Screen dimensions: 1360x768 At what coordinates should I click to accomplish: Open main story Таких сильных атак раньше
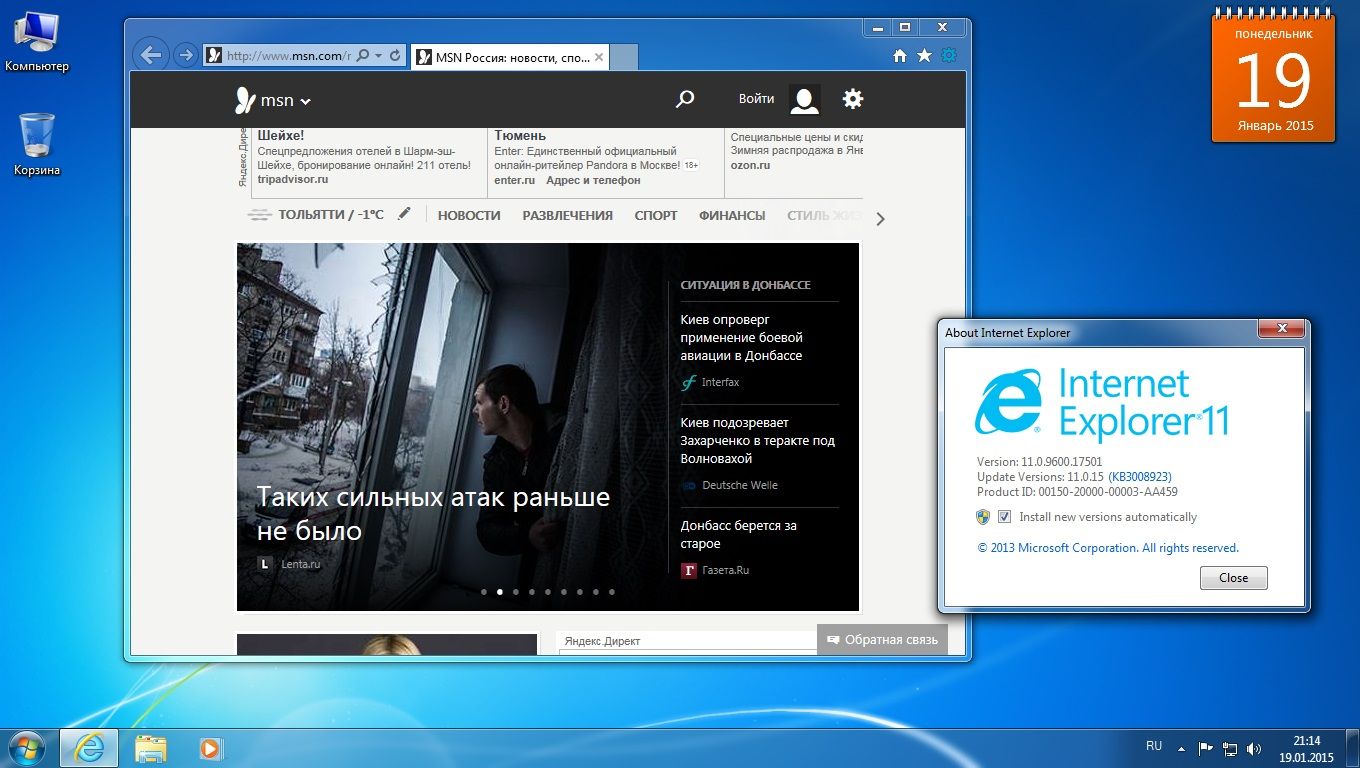[x=433, y=514]
